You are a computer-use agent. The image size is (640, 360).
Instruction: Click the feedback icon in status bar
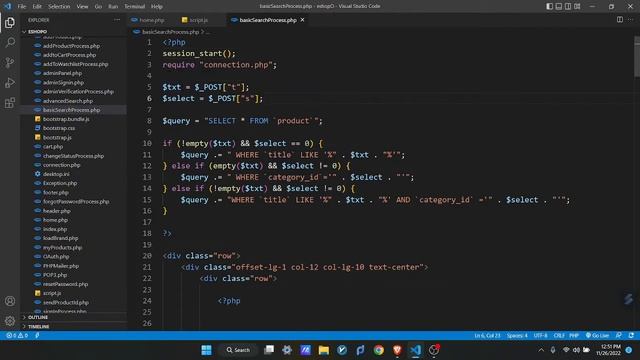coord(619,336)
